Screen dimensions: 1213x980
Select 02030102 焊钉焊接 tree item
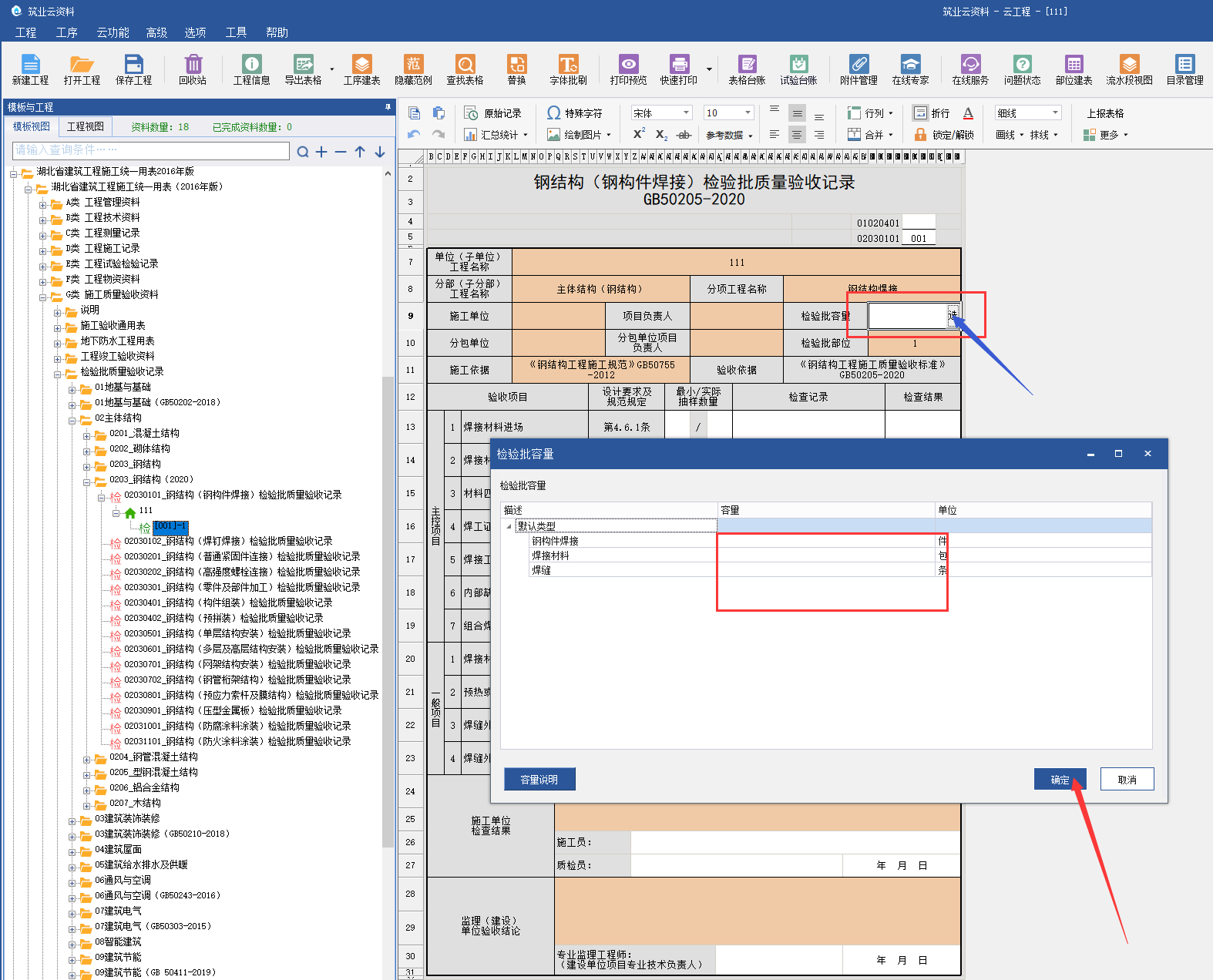[x=228, y=541]
